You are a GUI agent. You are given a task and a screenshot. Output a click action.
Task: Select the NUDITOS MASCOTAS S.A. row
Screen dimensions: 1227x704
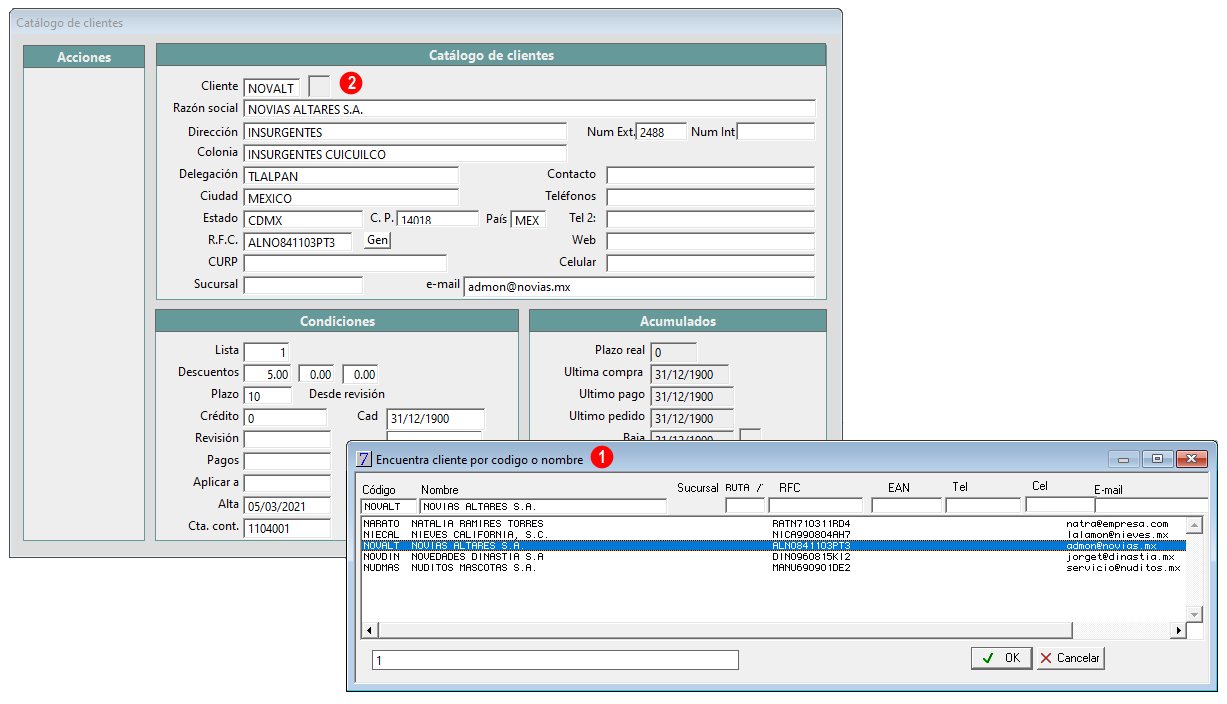click(x=773, y=568)
